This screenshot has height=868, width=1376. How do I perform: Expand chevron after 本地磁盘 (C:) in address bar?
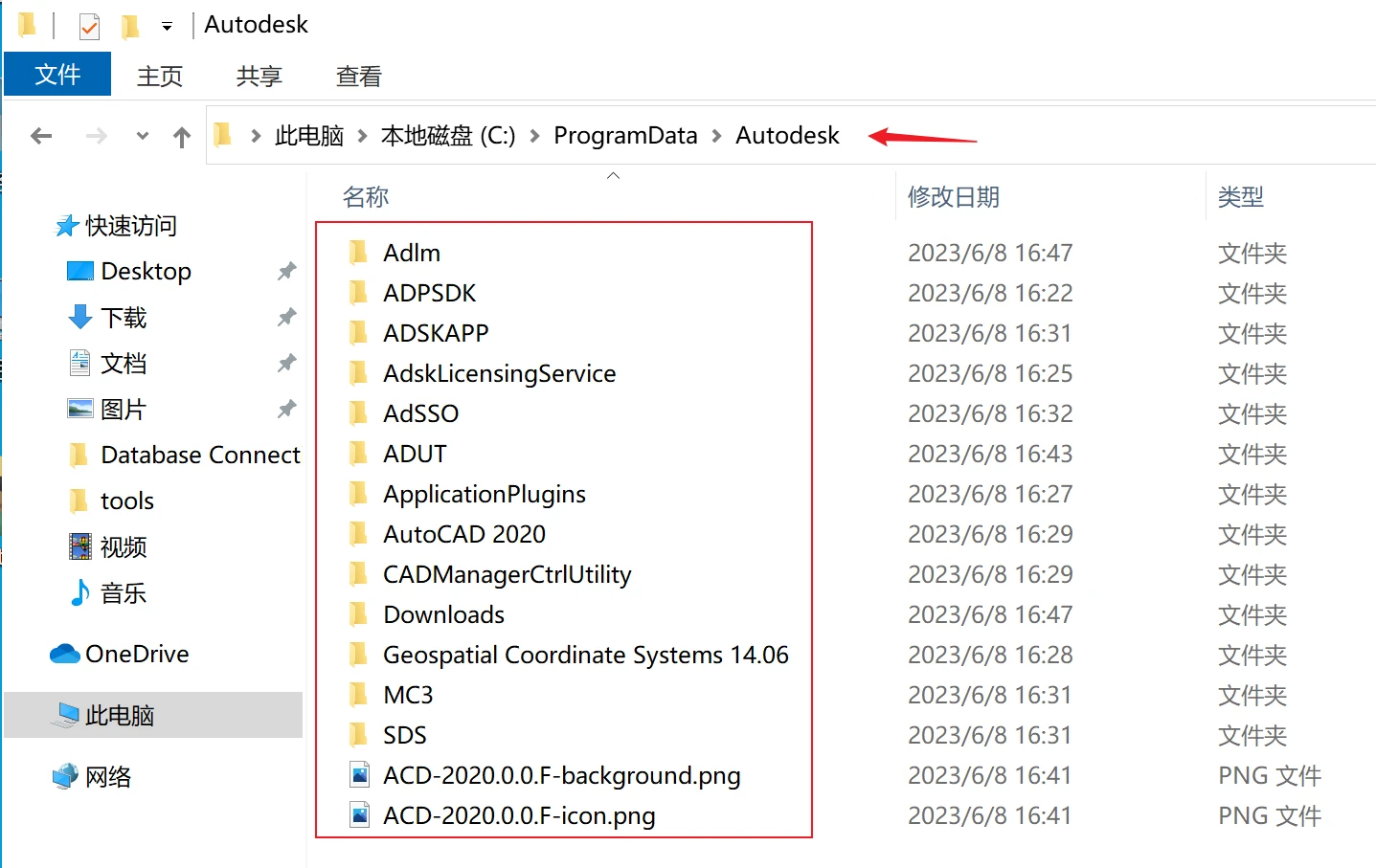[534, 137]
